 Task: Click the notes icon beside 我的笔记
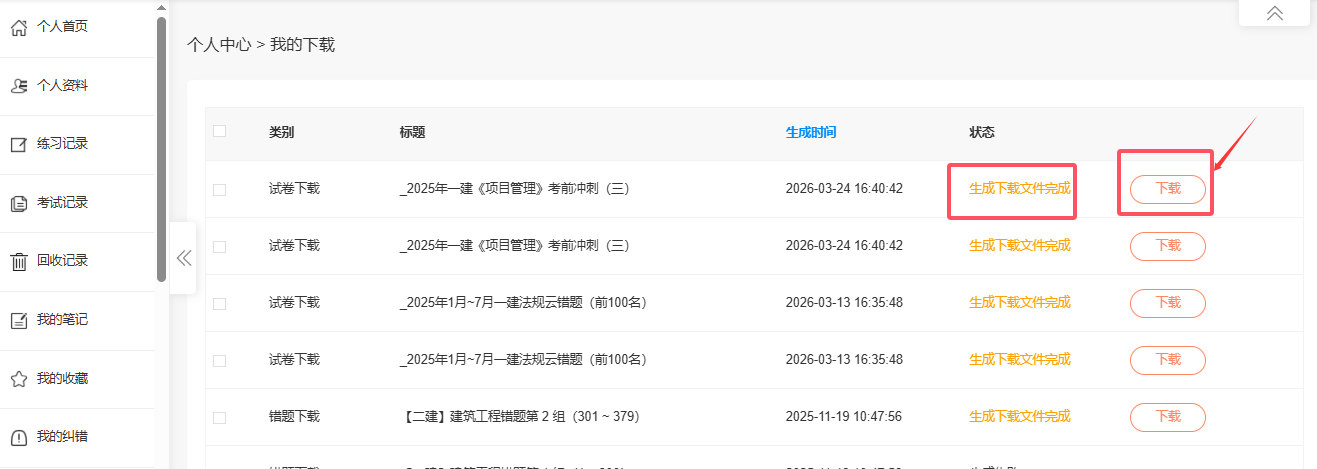coord(18,321)
